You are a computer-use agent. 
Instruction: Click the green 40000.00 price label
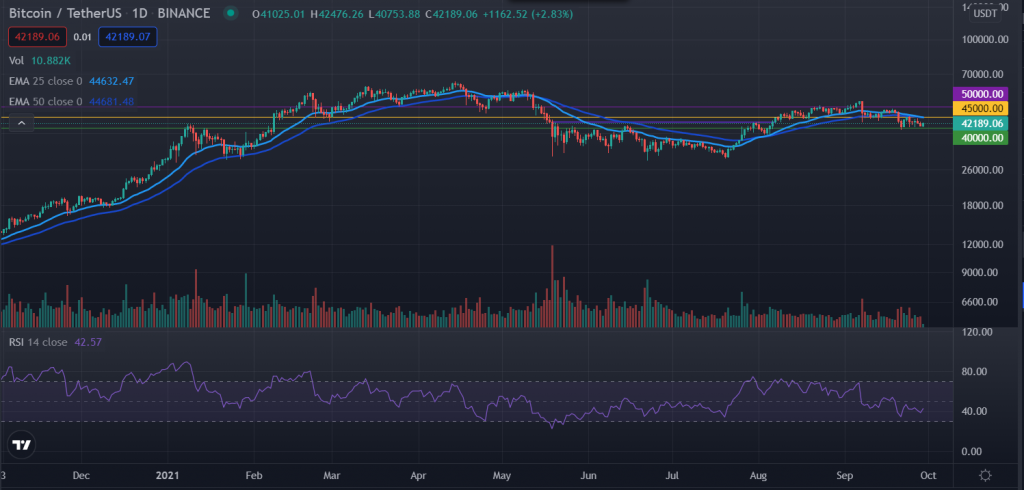pyautogui.click(x=980, y=138)
